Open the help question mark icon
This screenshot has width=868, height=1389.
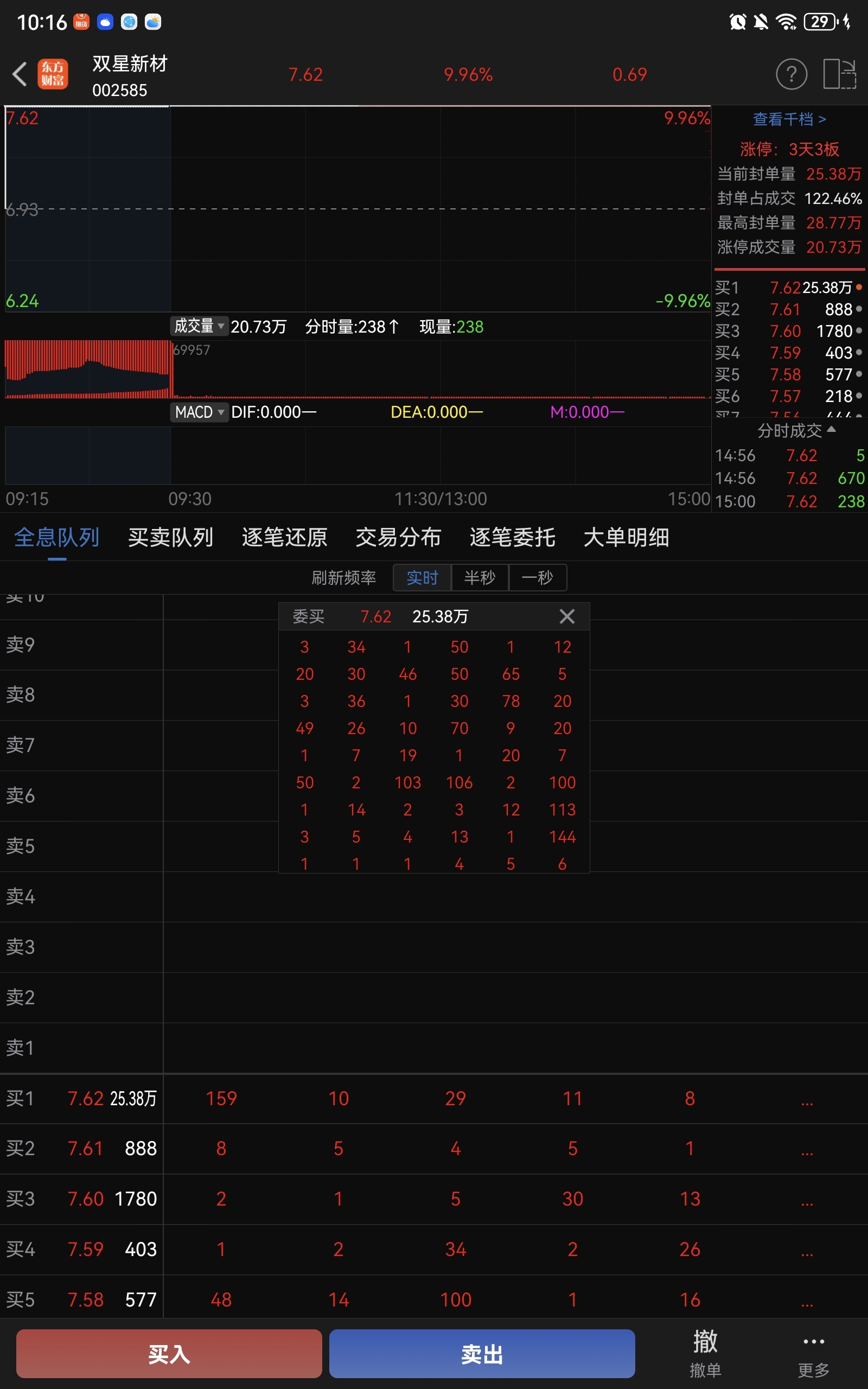(792, 74)
